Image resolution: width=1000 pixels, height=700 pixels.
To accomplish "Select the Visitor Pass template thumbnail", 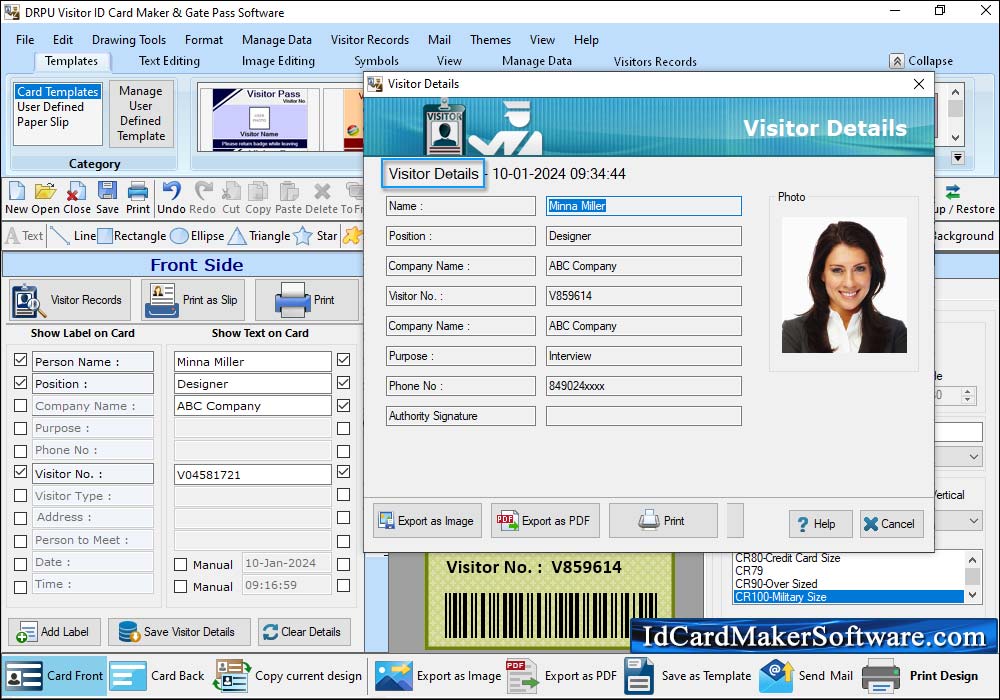I will (260, 119).
